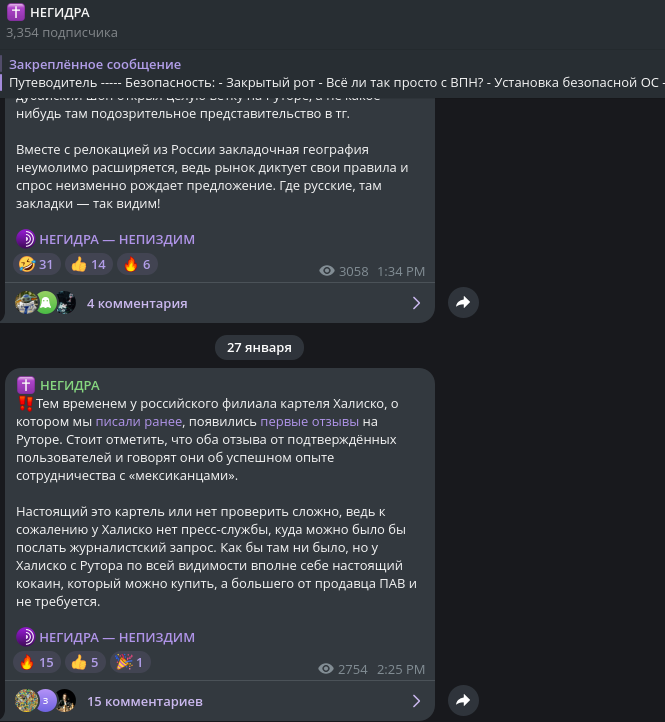
Task: Toggle the fire reaction with 15
Action: [x=37, y=662]
